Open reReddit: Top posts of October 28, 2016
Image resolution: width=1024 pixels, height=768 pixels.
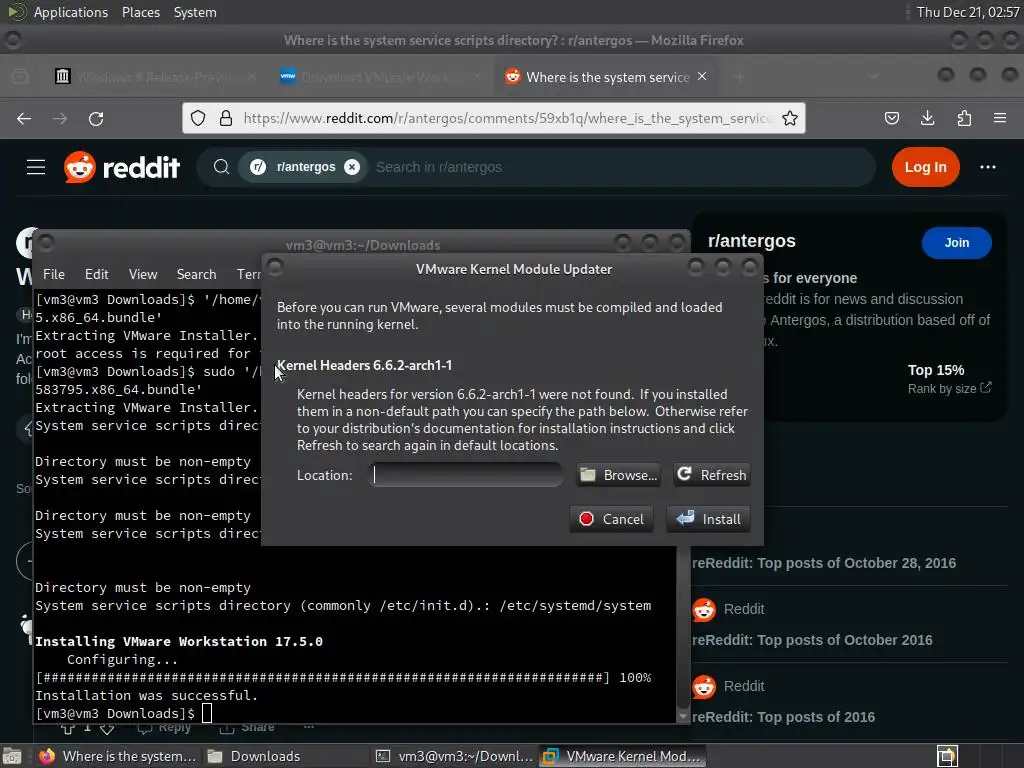(x=824, y=563)
